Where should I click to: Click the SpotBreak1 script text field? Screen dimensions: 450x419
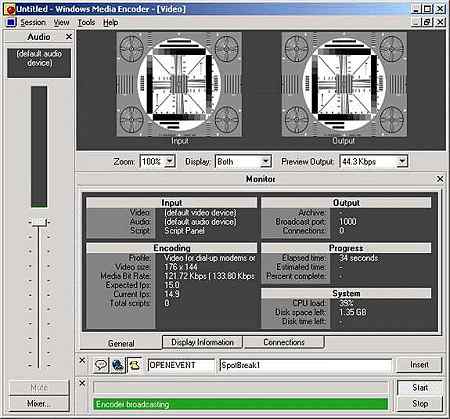coord(306,365)
